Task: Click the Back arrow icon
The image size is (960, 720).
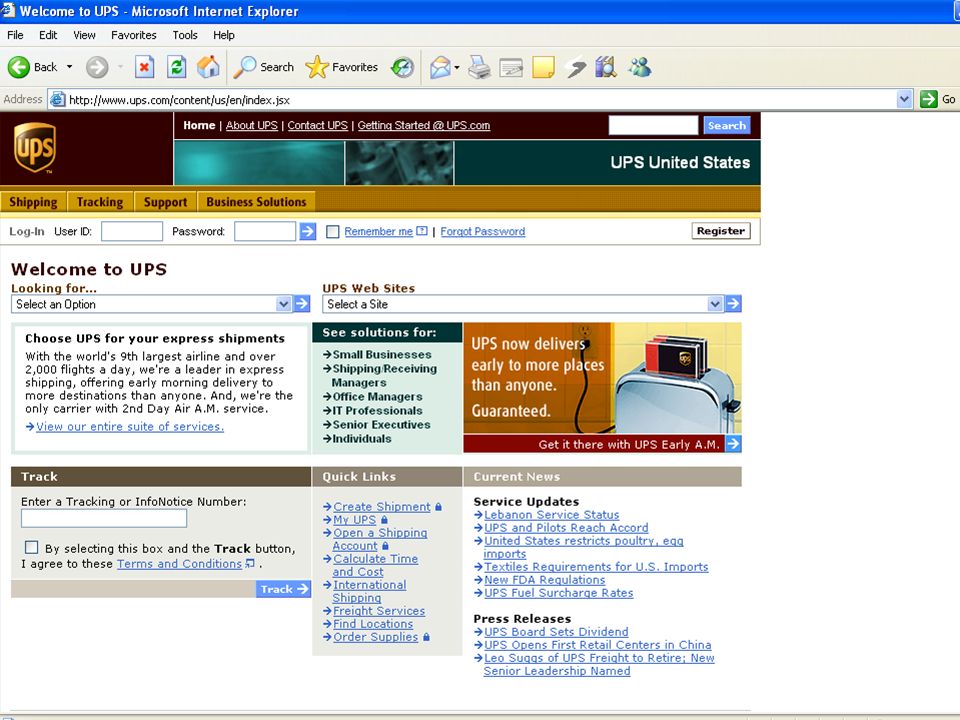Action: click(18, 67)
